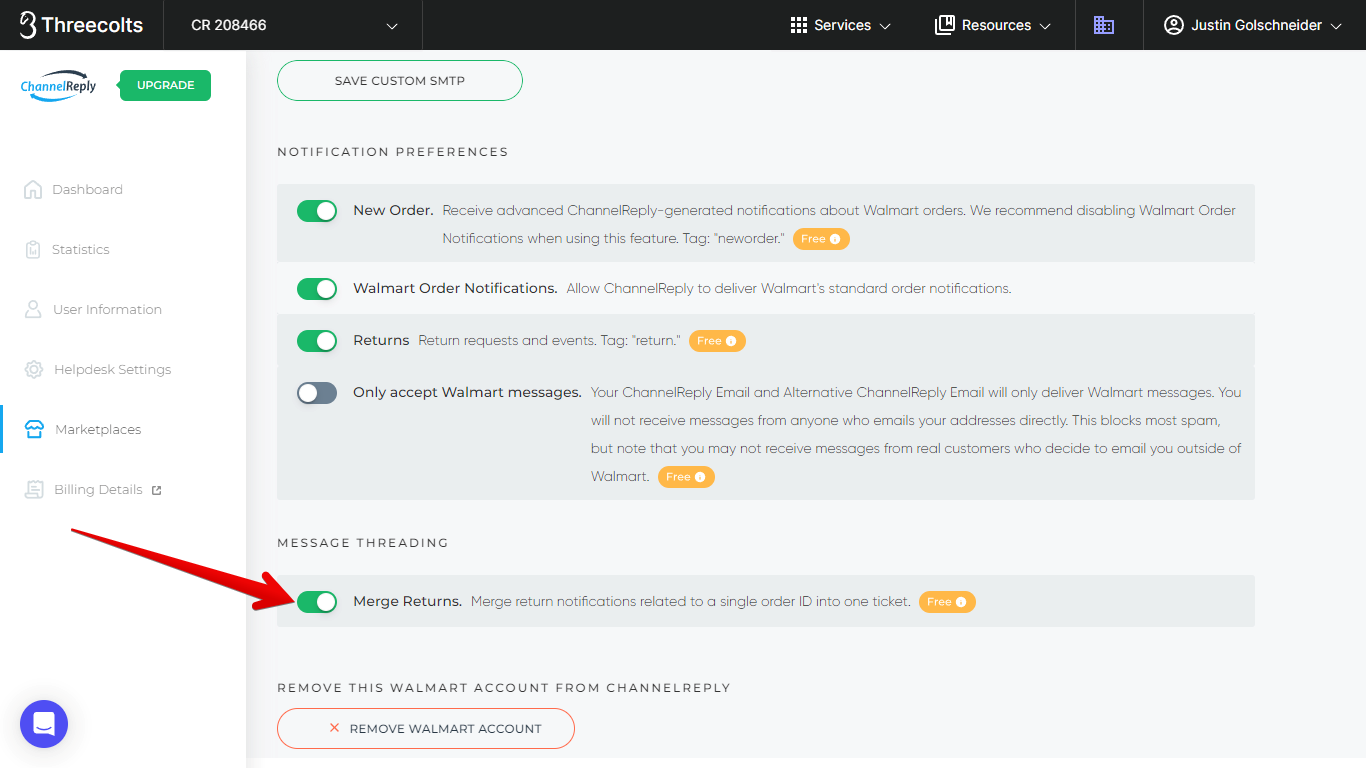This screenshot has height=768, width=1366.
Task: Turn off the Merge Returns switch
Action: (x=317, y=601)
